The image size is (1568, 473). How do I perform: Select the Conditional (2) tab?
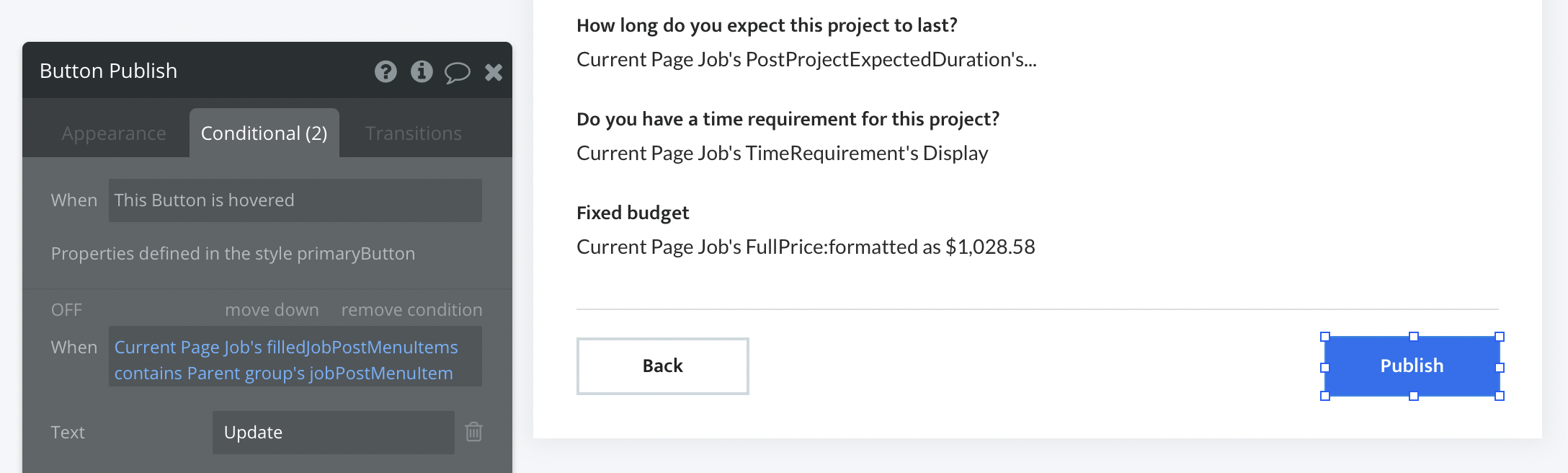click(264, 133)
